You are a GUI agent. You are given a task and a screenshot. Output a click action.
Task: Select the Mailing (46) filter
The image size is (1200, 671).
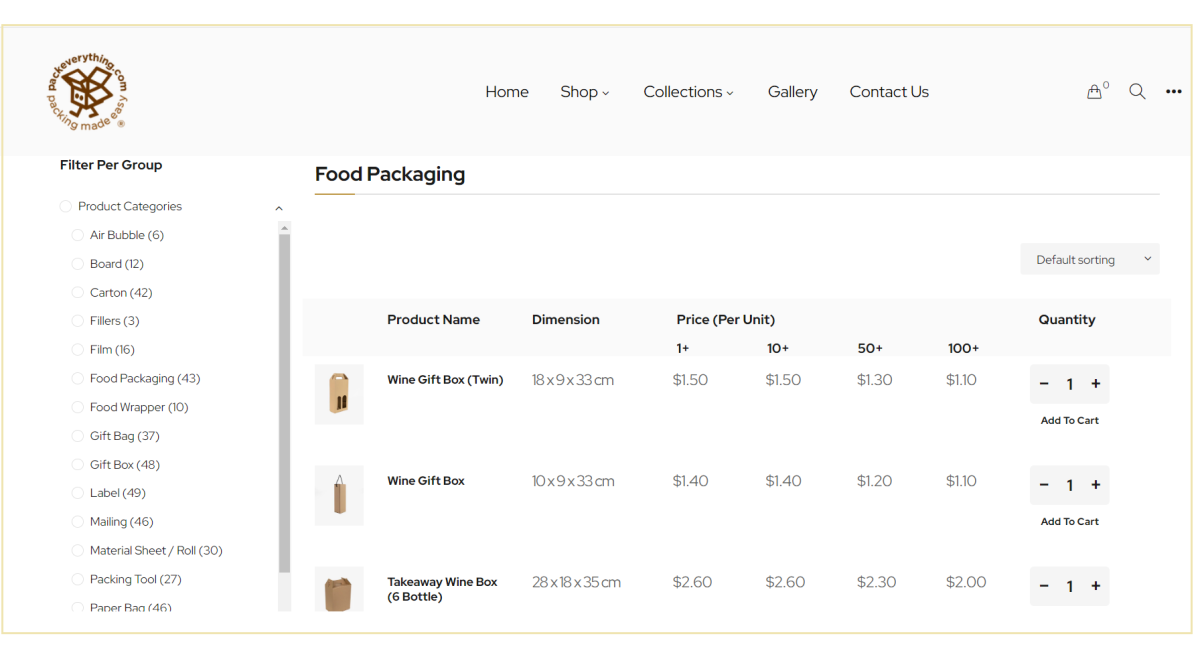[x=78, y=522]
